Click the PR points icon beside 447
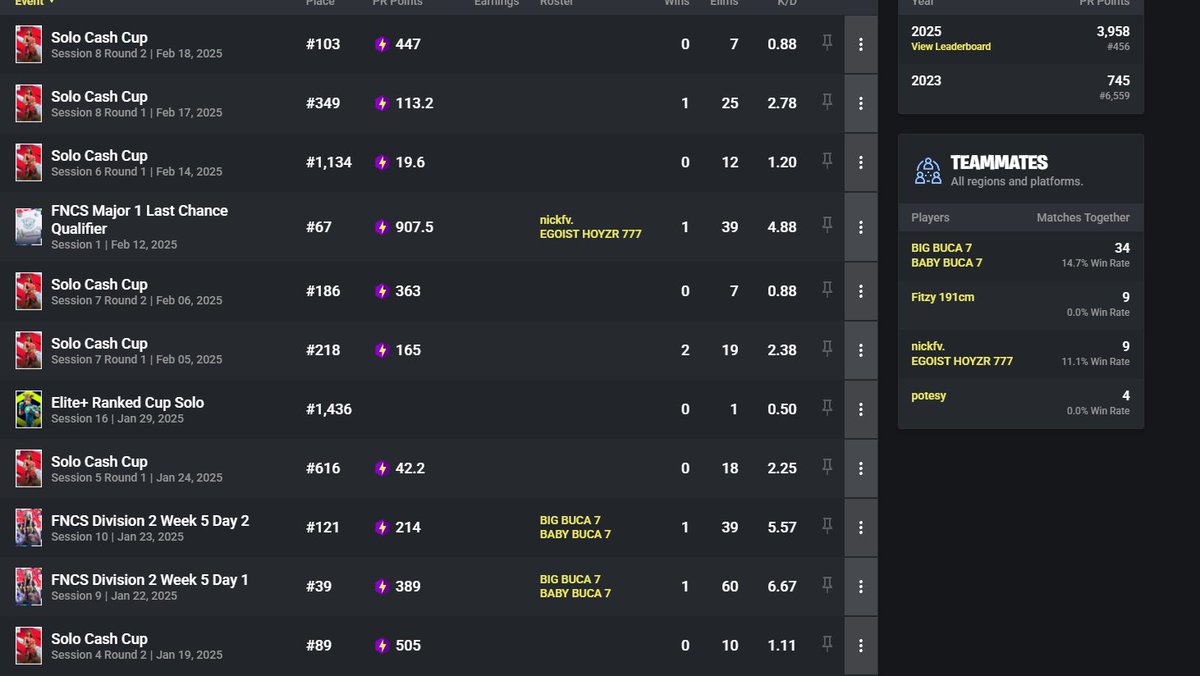The width and height of the screenshot is (1200, 676). (x=381, y=44)
